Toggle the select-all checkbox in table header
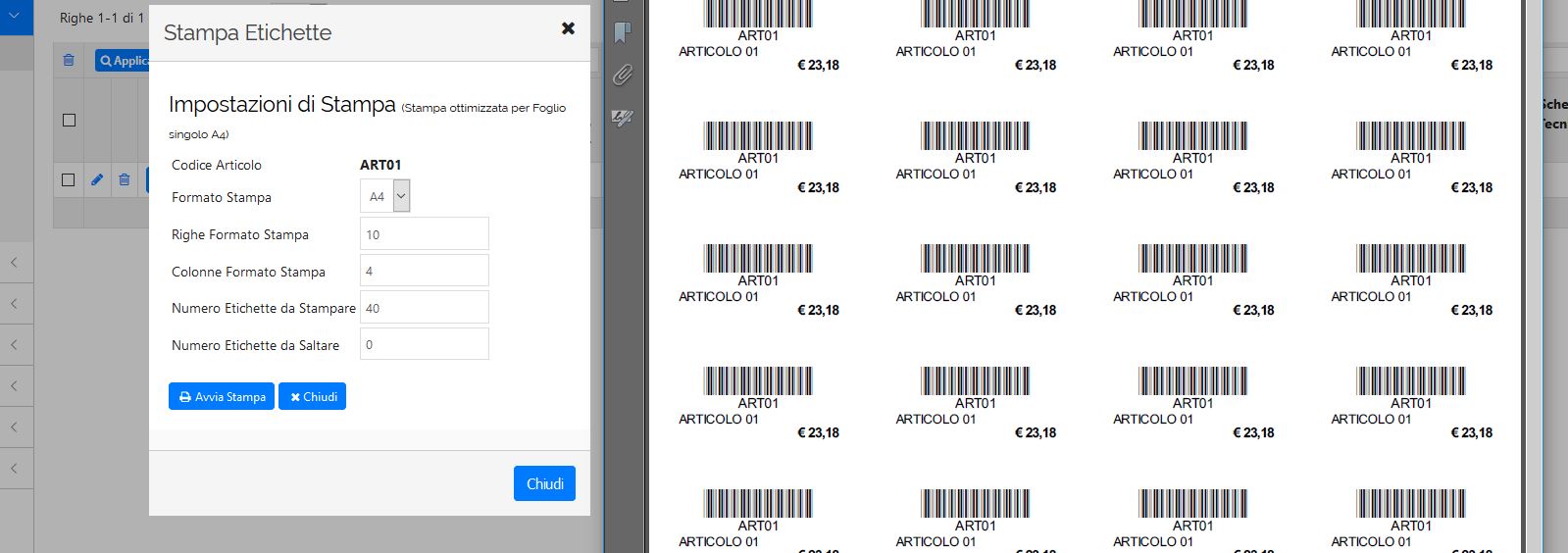Image resolution: width=1568 pixels, height=553 pixels. (x=69, y=120)
